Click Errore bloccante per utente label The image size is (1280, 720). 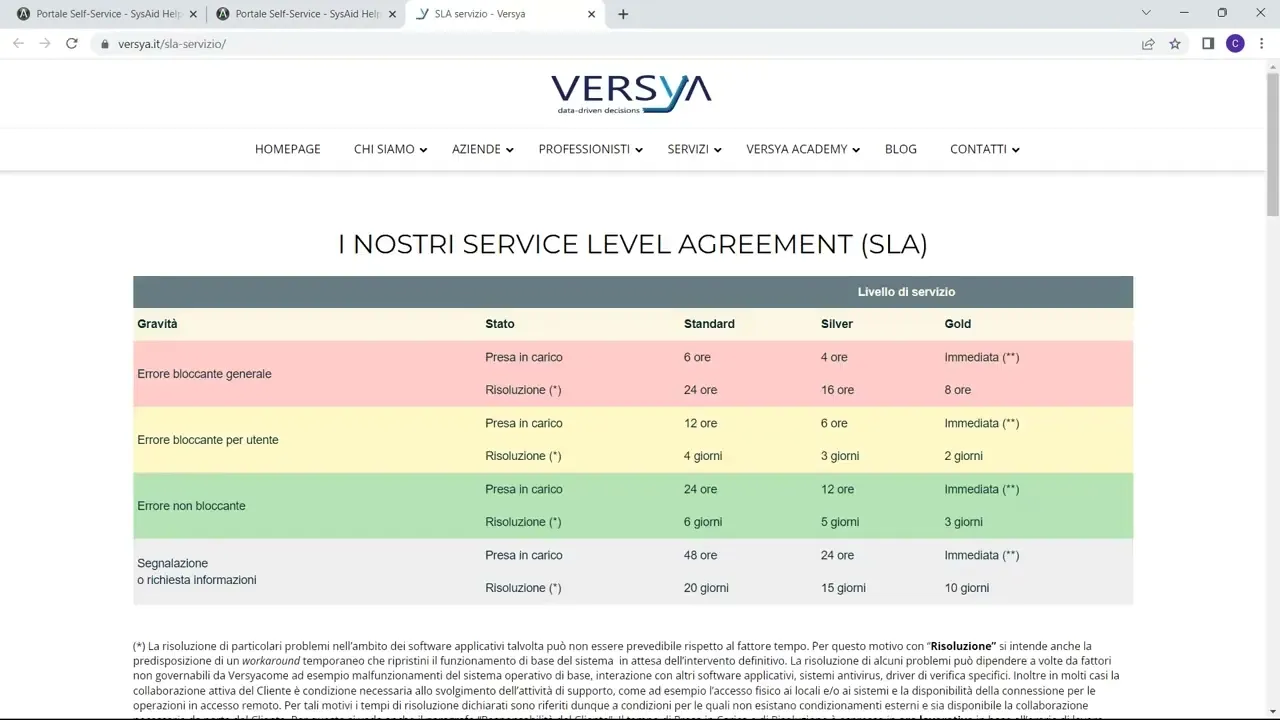(x=208, y=440)
